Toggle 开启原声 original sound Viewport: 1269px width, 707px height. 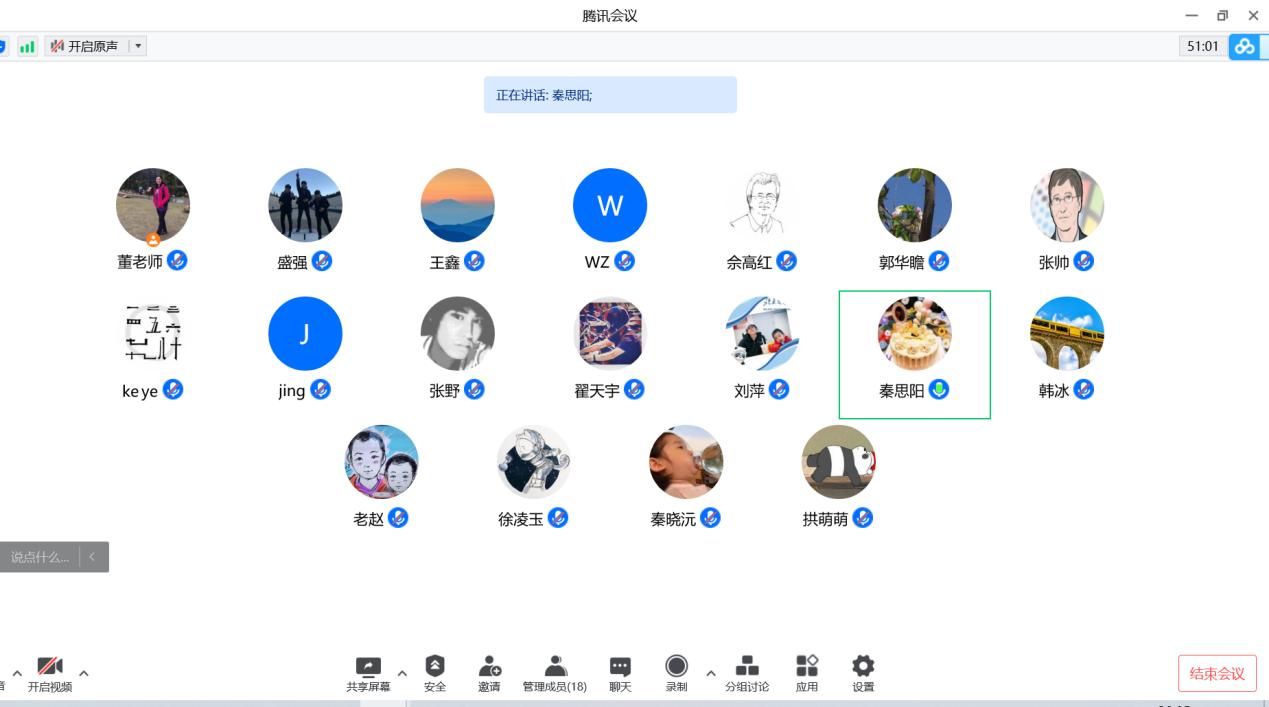(85, 46)
